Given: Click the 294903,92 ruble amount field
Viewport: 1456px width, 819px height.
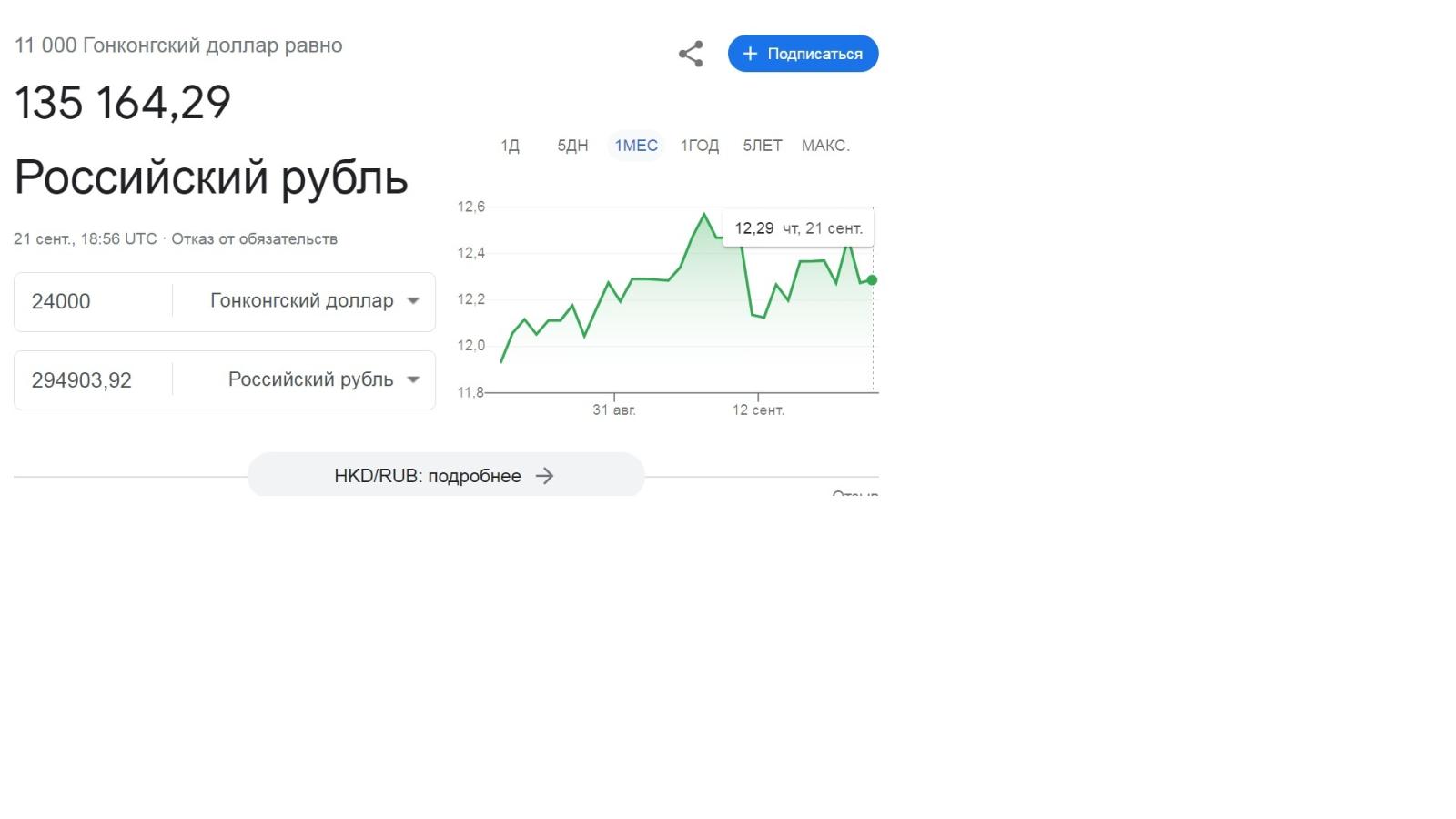Looking at the screenshot, I should [x=91, y=379].
